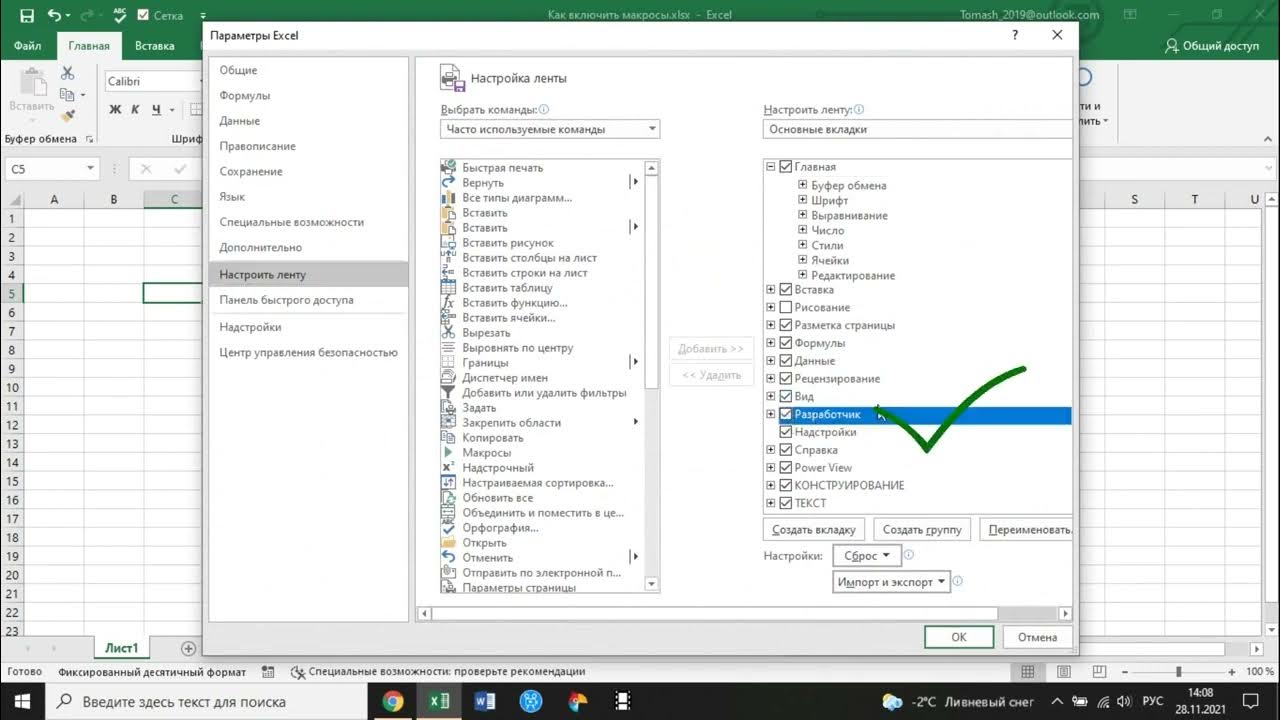1280x720 pixels.
Task: Open the Сброс dropdown
Action: [866, 556]
